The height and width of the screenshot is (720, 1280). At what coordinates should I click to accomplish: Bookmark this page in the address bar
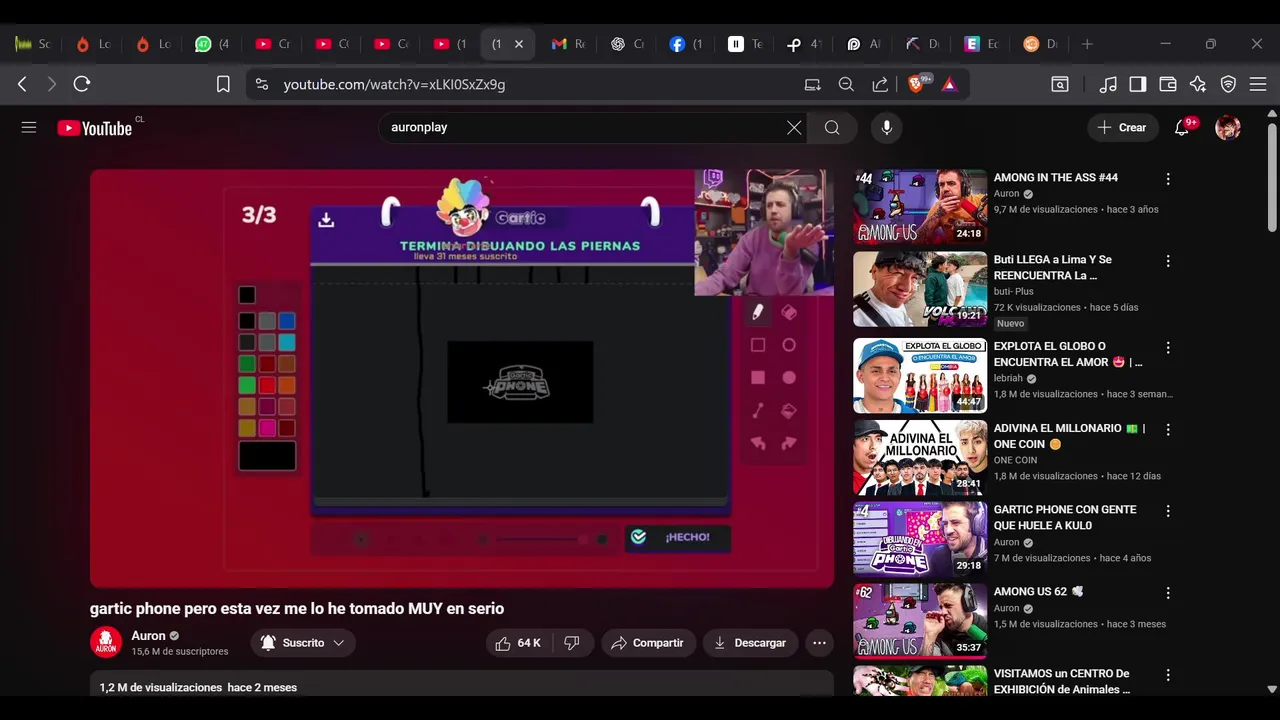tap(223, 84)
